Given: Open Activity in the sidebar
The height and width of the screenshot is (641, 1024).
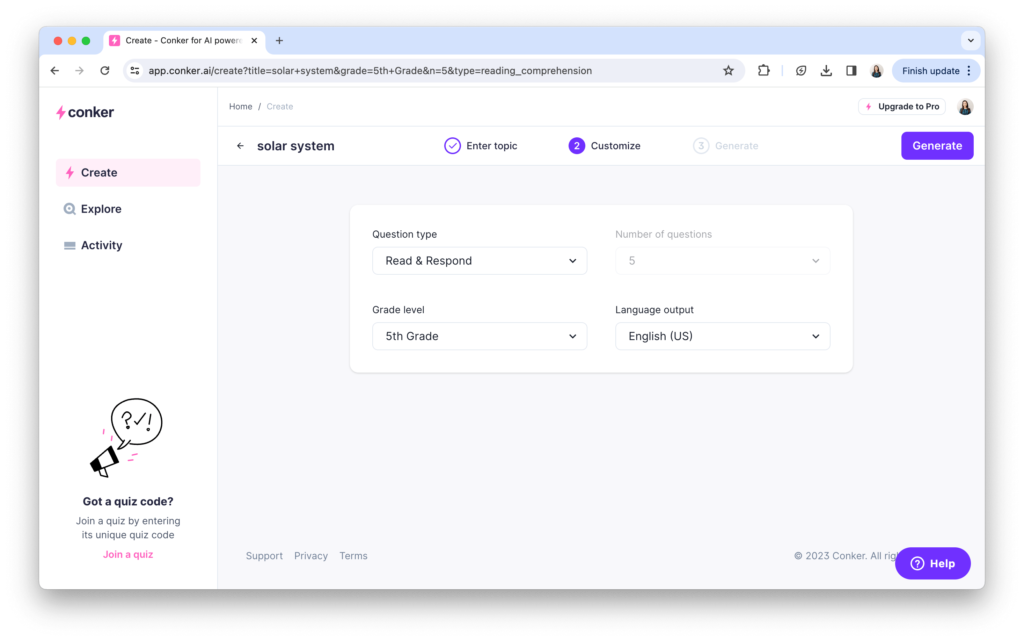Looking at the screenshot, I should click(101, 245).
